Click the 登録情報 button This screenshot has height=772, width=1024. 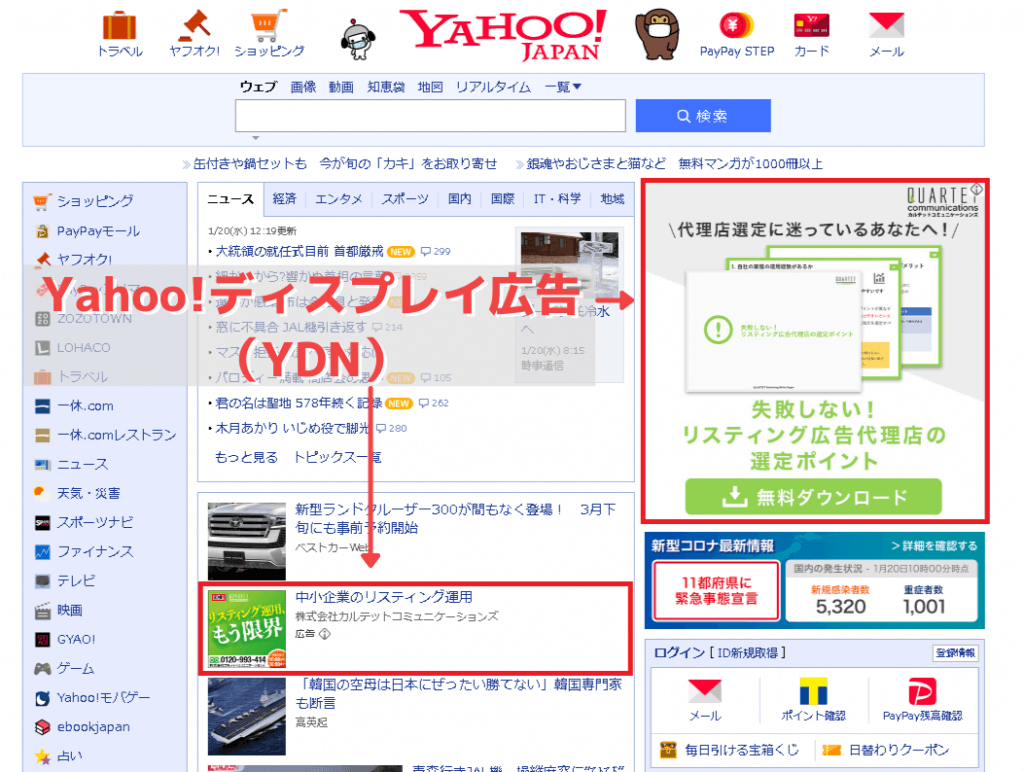click(x=955, y=652)
